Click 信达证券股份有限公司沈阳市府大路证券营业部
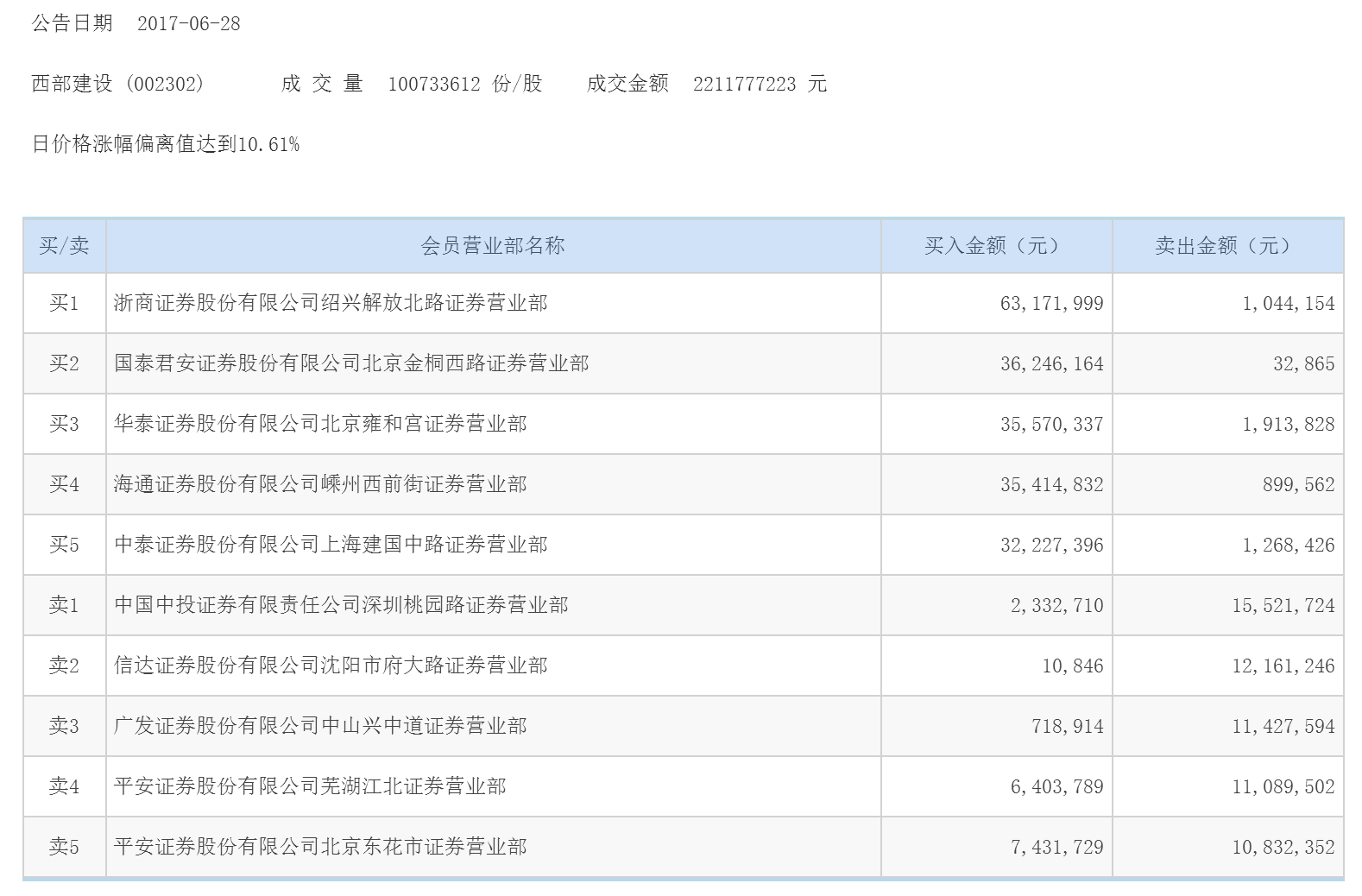The height and width of the screenshot is (896, 1362). (x=331, y=666)
